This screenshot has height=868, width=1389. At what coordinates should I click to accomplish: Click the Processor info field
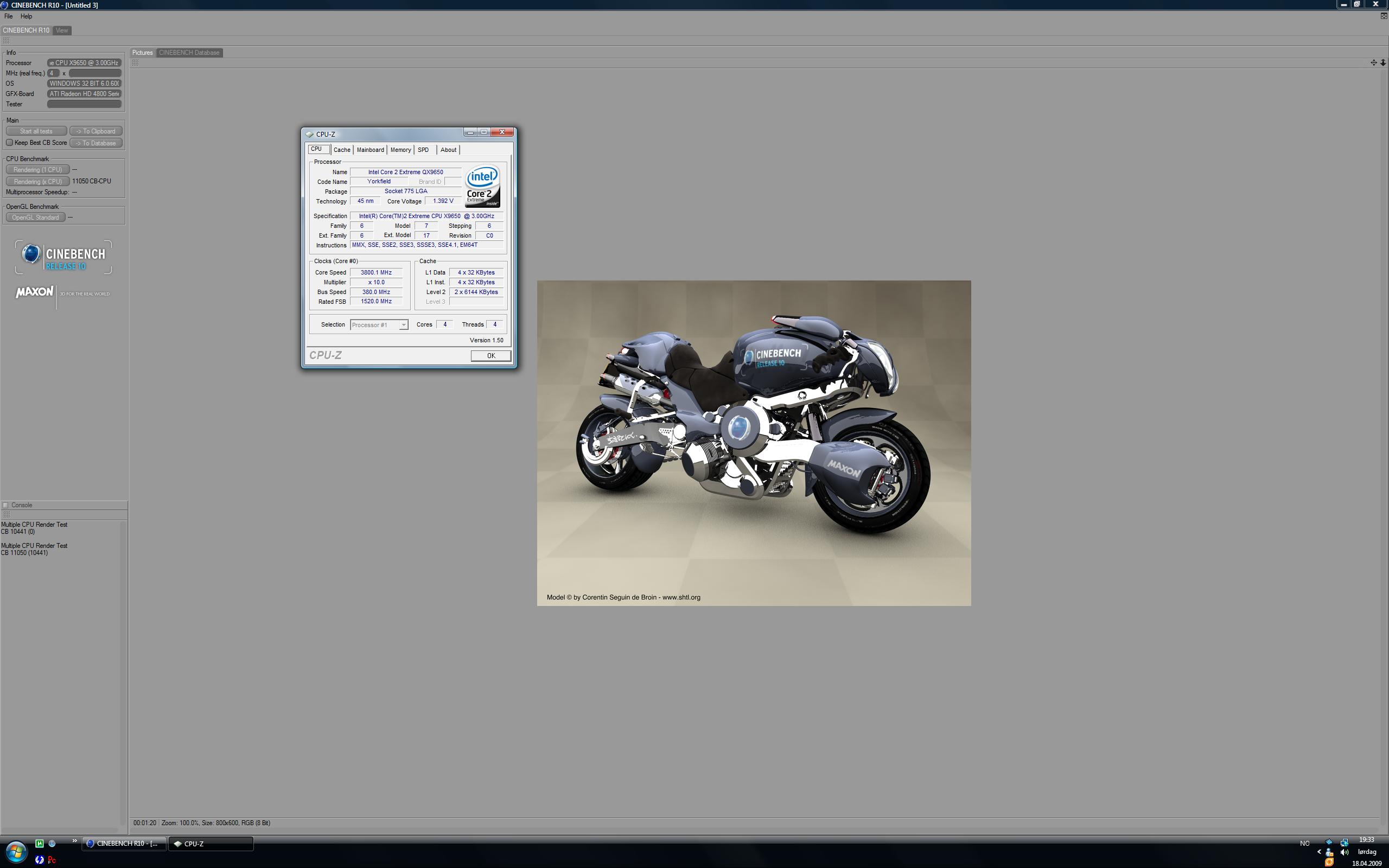coord(85,63)
